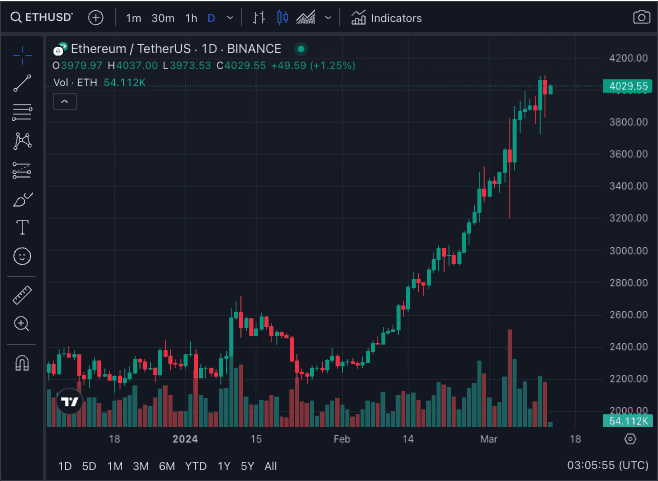658x481 pixels.
Task: Click the 2400.00 price axis label
Action: [x=628, y=346]
